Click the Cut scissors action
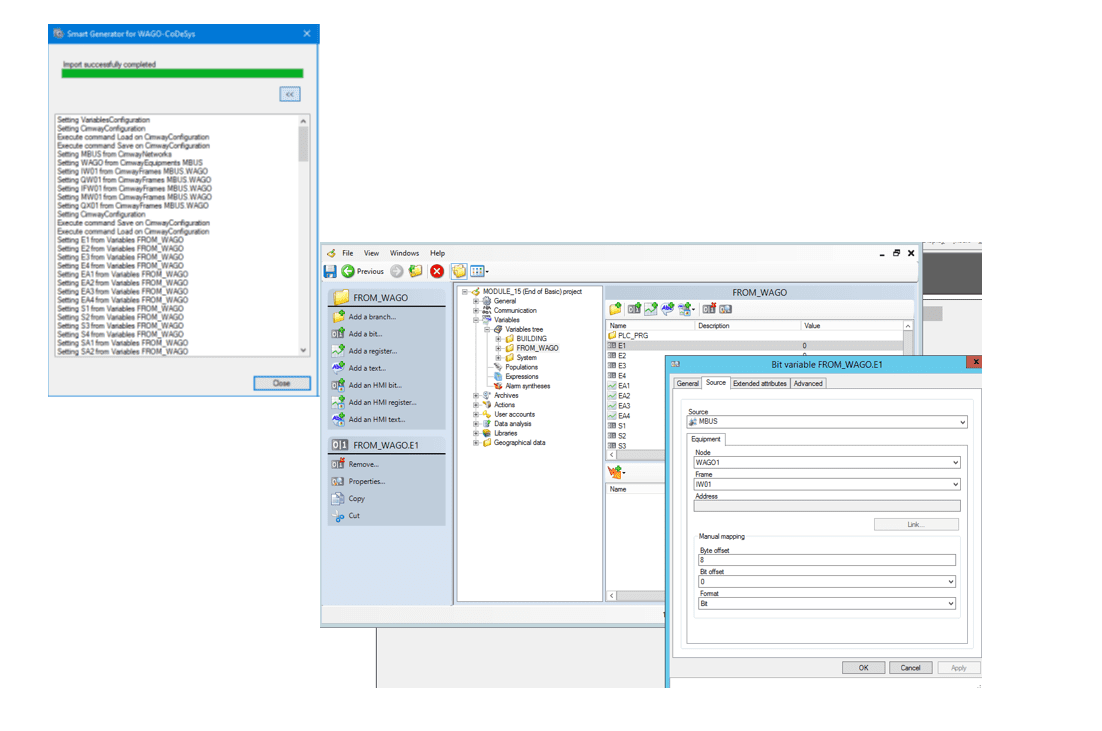This screenshot has width=1102, height=731. pyautogui.click(x=353, y=516)
